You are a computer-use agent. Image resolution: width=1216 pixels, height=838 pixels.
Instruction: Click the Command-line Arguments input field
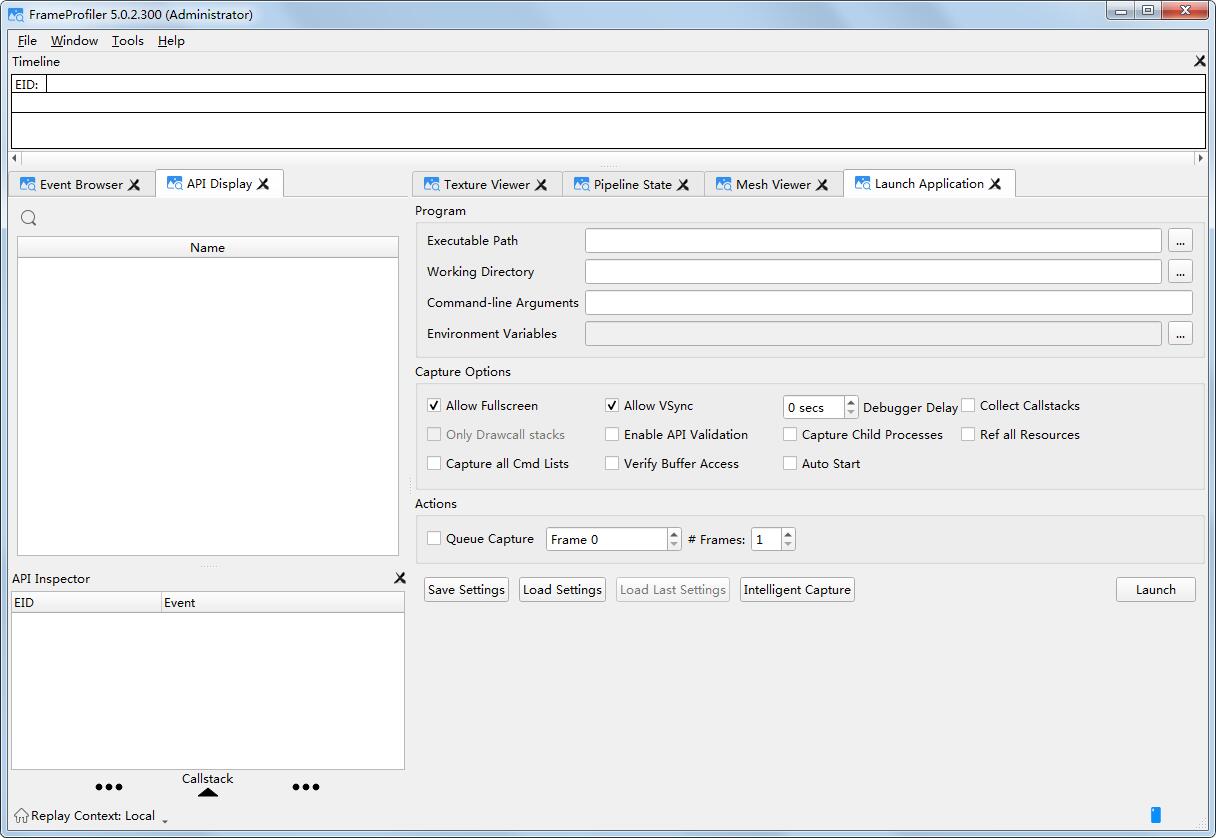888,303
